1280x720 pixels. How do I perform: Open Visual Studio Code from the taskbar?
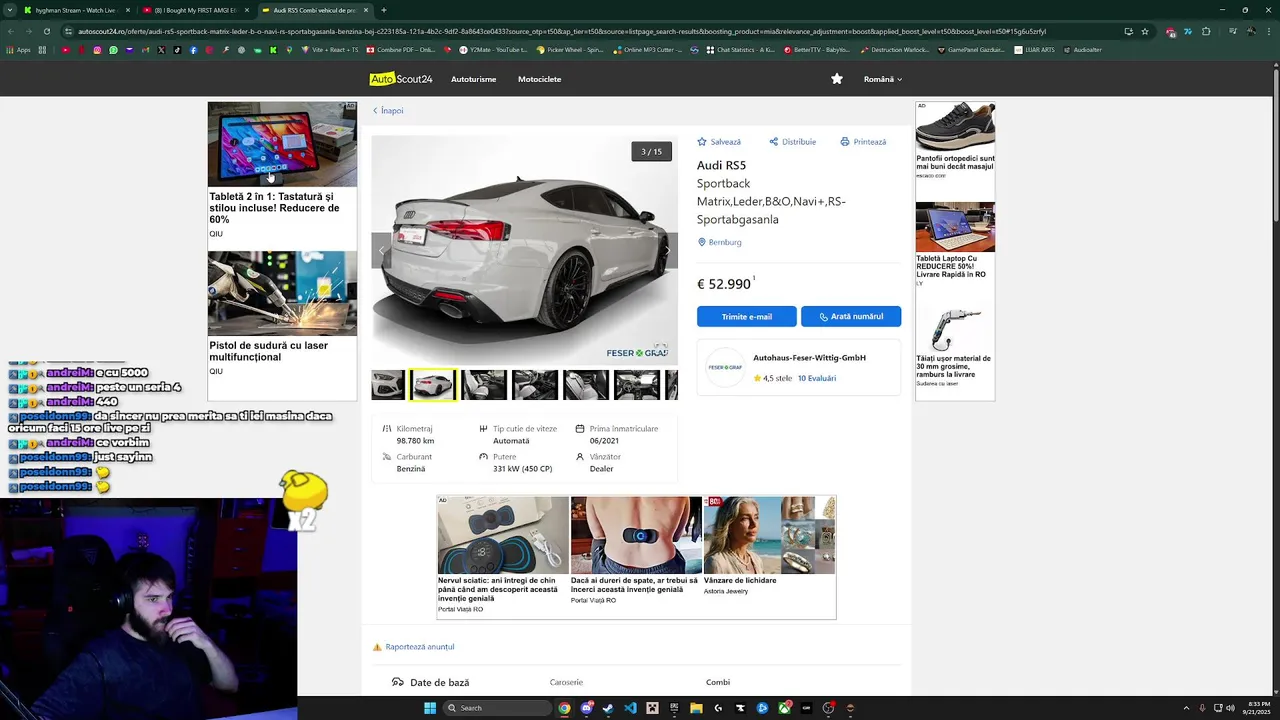point(630,708)
